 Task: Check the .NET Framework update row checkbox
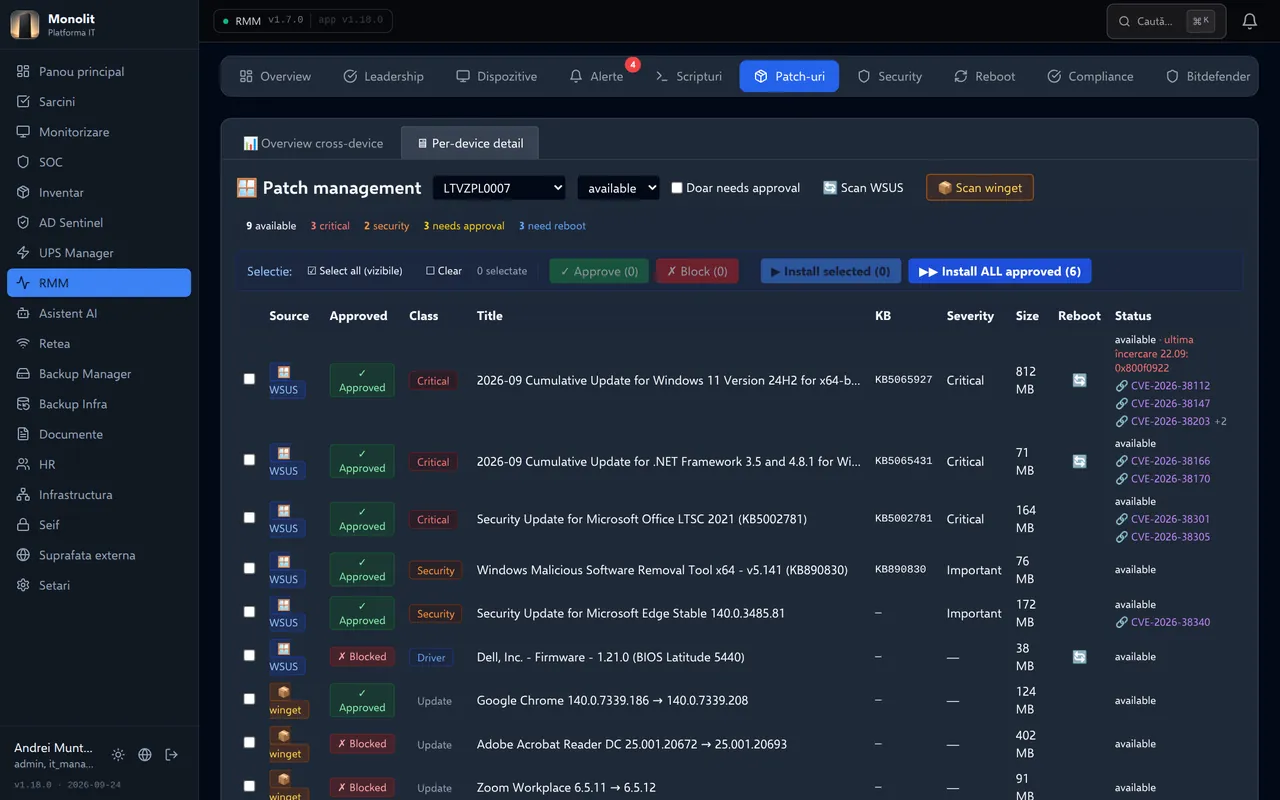249,460
